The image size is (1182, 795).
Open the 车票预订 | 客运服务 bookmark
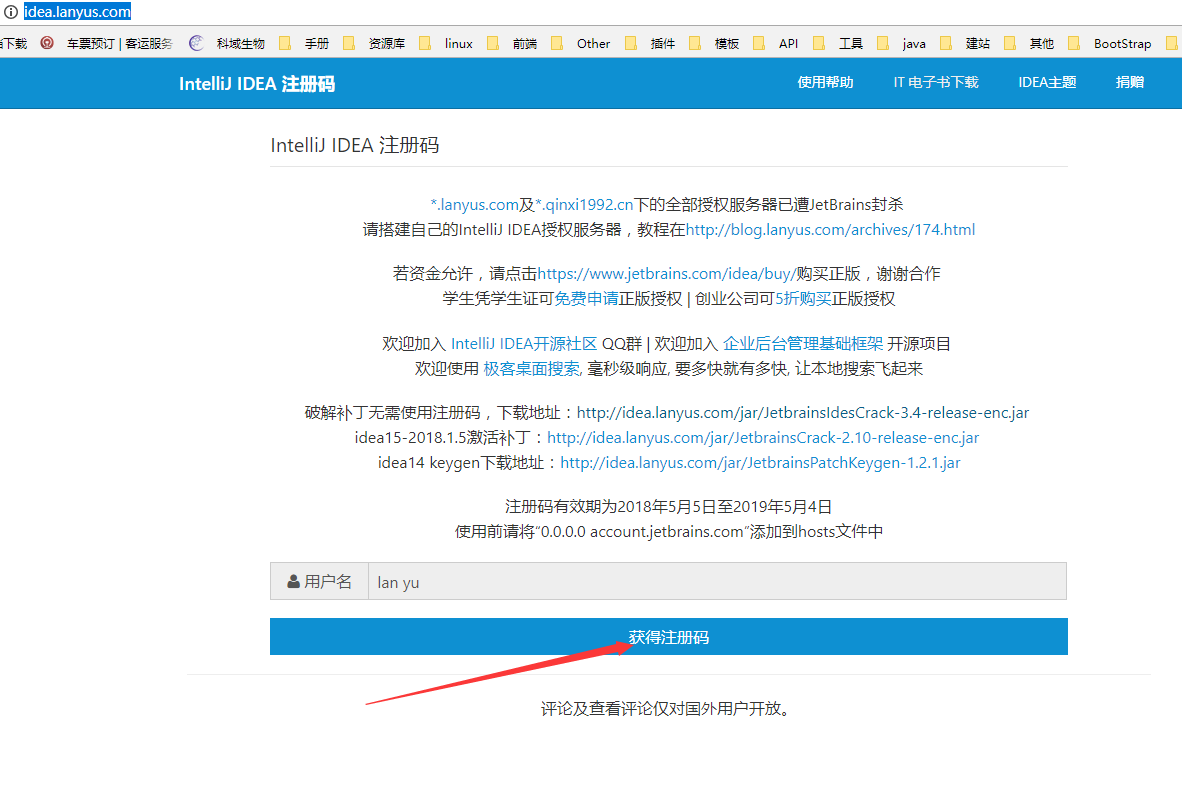(x=107, y=44)
